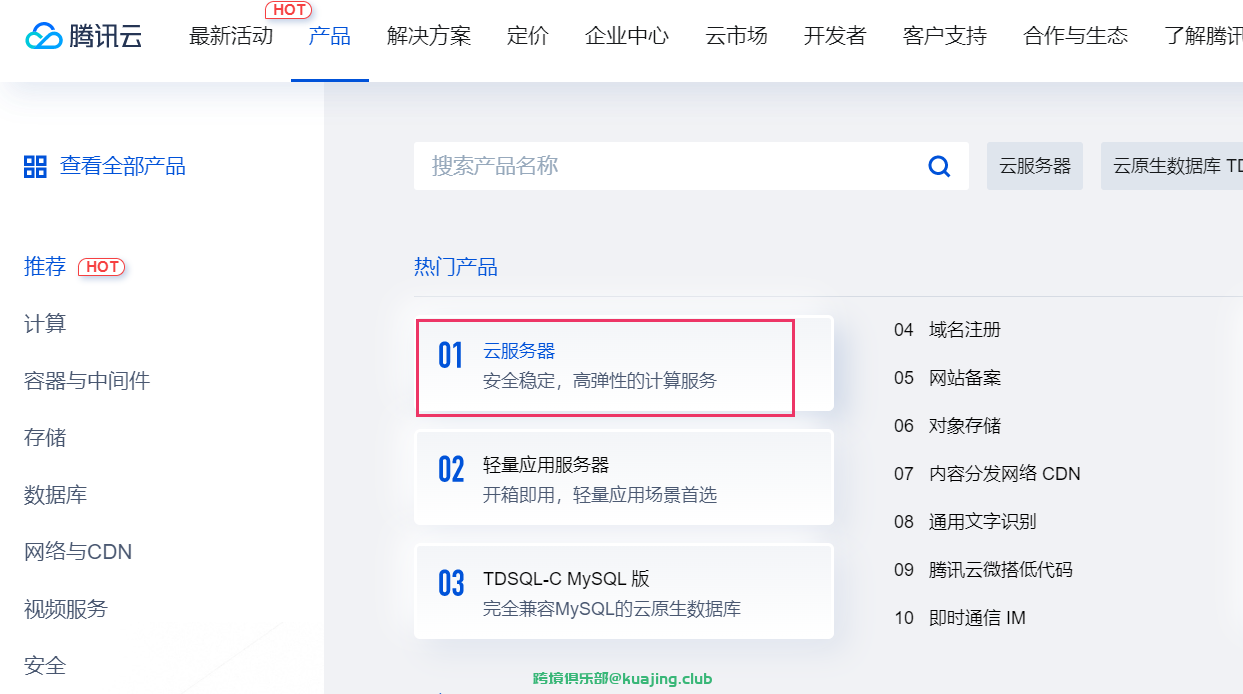Click the Tencent Cloud logo
Screen dimensions: 1243x694
84,37
